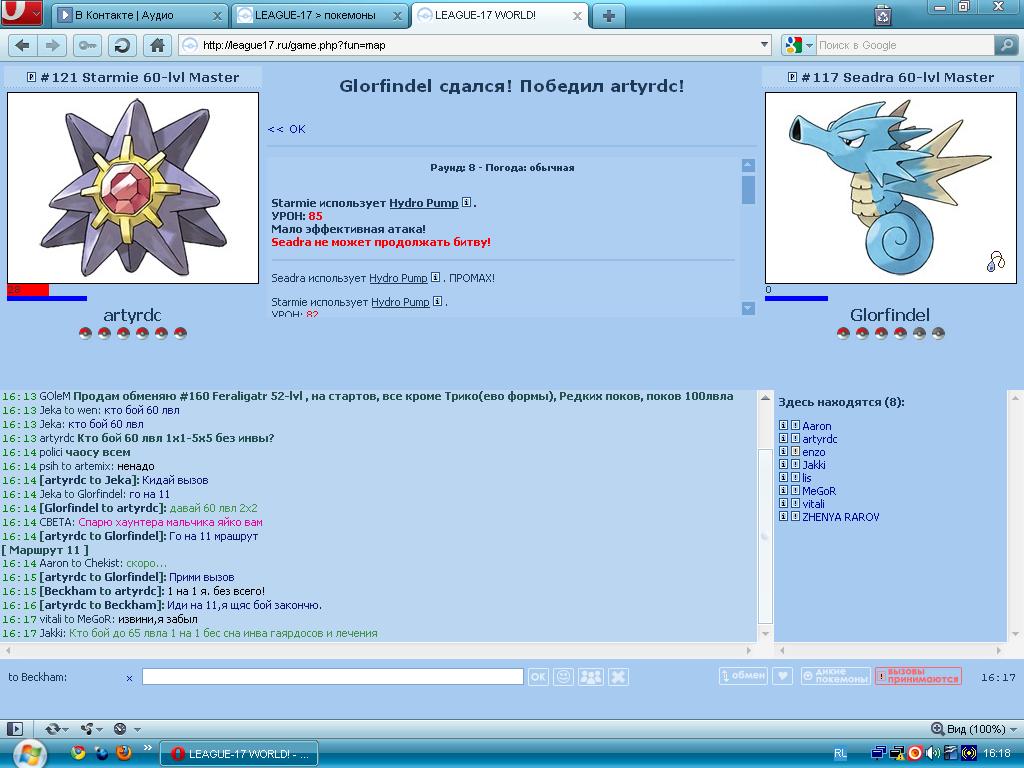Click the info icon beside ZHENYA RAROV
This screenshot has width=1024, height=768.
pyautogui.click(x=784, y=516)
